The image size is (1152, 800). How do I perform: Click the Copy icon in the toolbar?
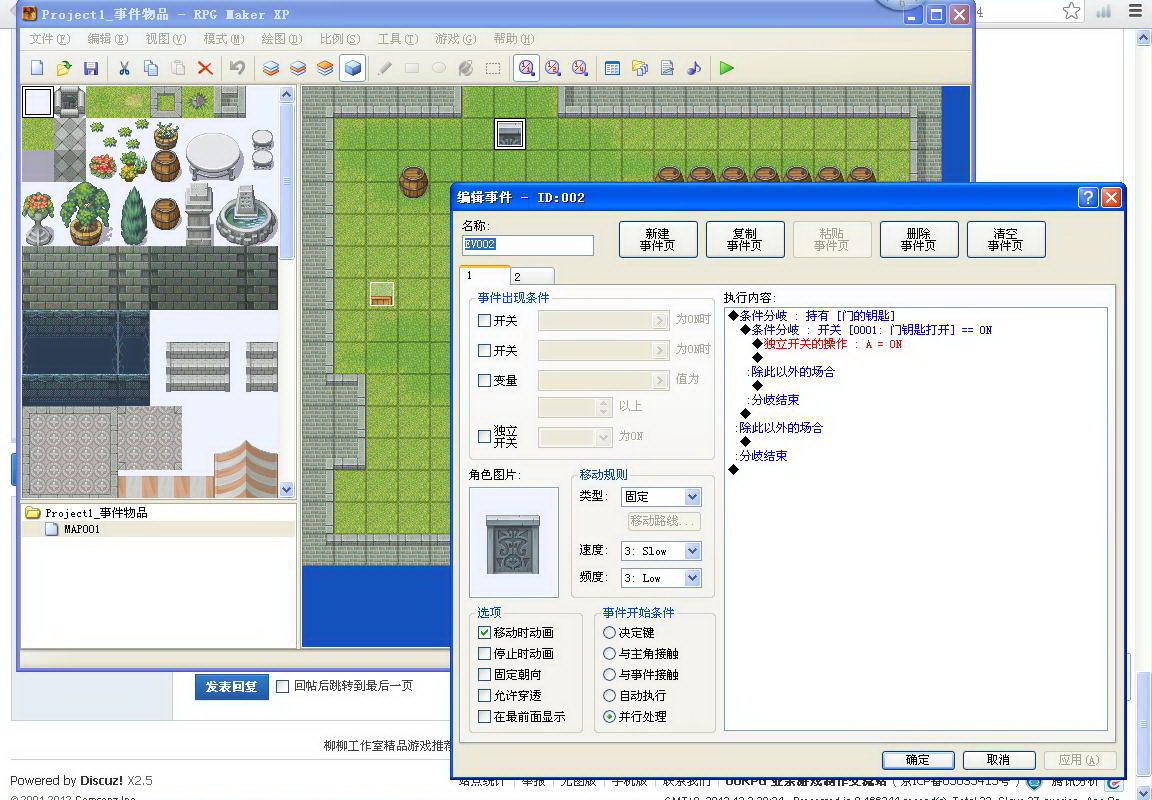pos(151,68)
